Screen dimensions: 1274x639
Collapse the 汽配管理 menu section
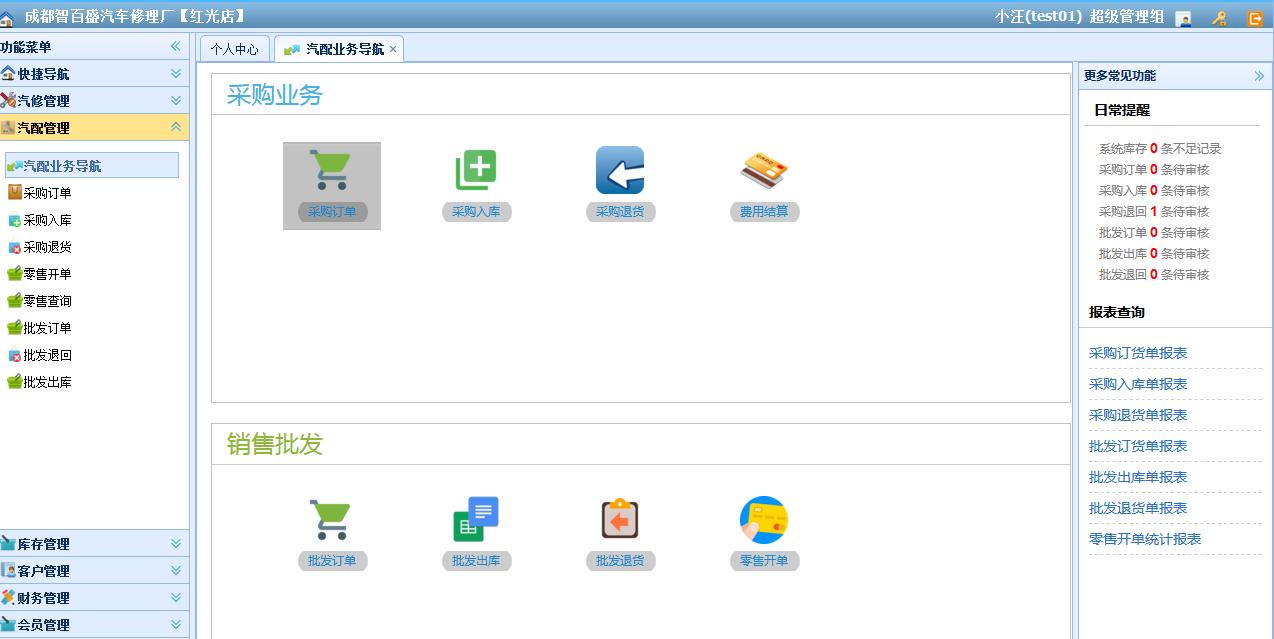click(x=176, y=128)
